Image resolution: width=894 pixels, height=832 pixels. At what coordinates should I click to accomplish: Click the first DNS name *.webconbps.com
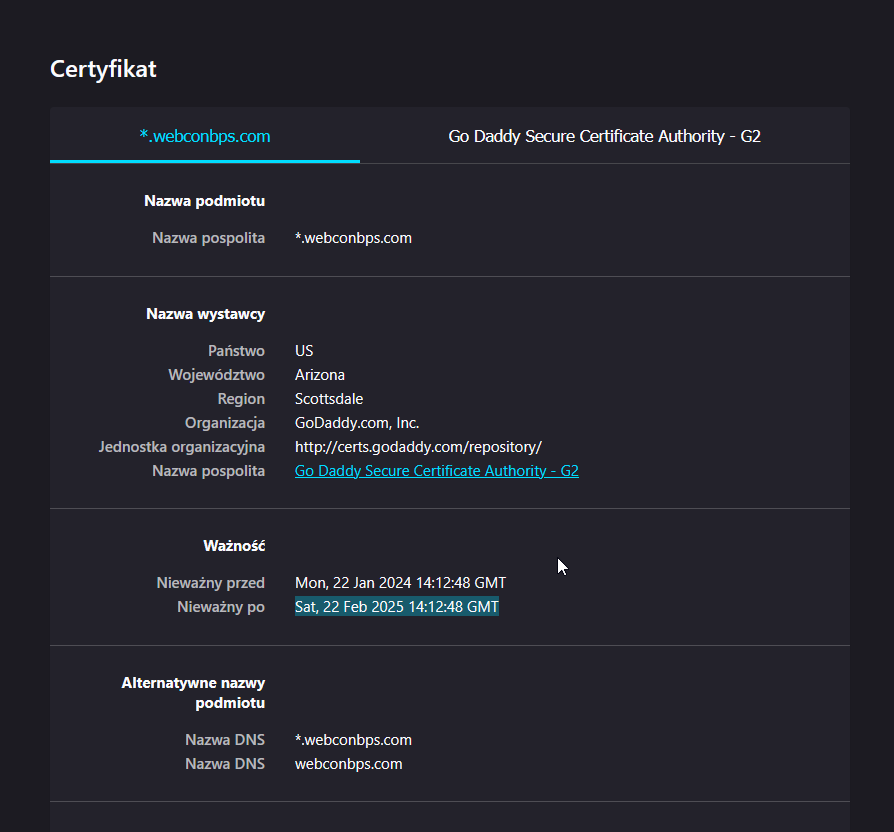click(x=353, y=740)
